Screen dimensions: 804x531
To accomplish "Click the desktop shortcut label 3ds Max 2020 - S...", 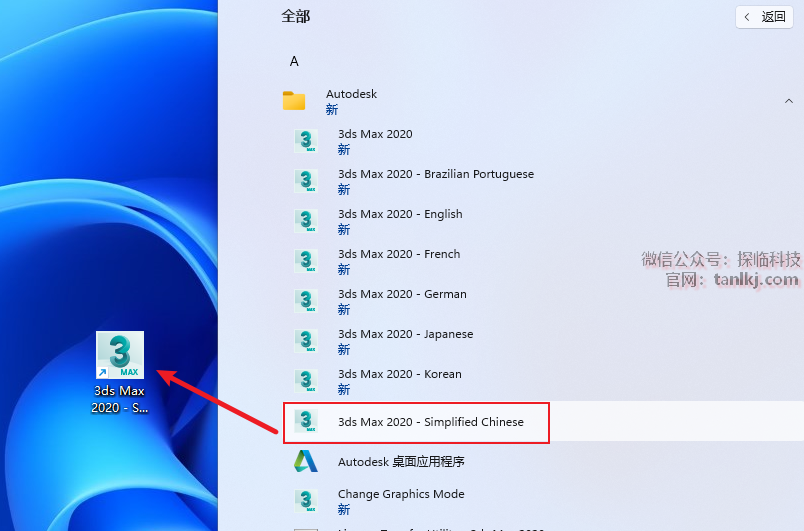I will [x=119, y=399].
